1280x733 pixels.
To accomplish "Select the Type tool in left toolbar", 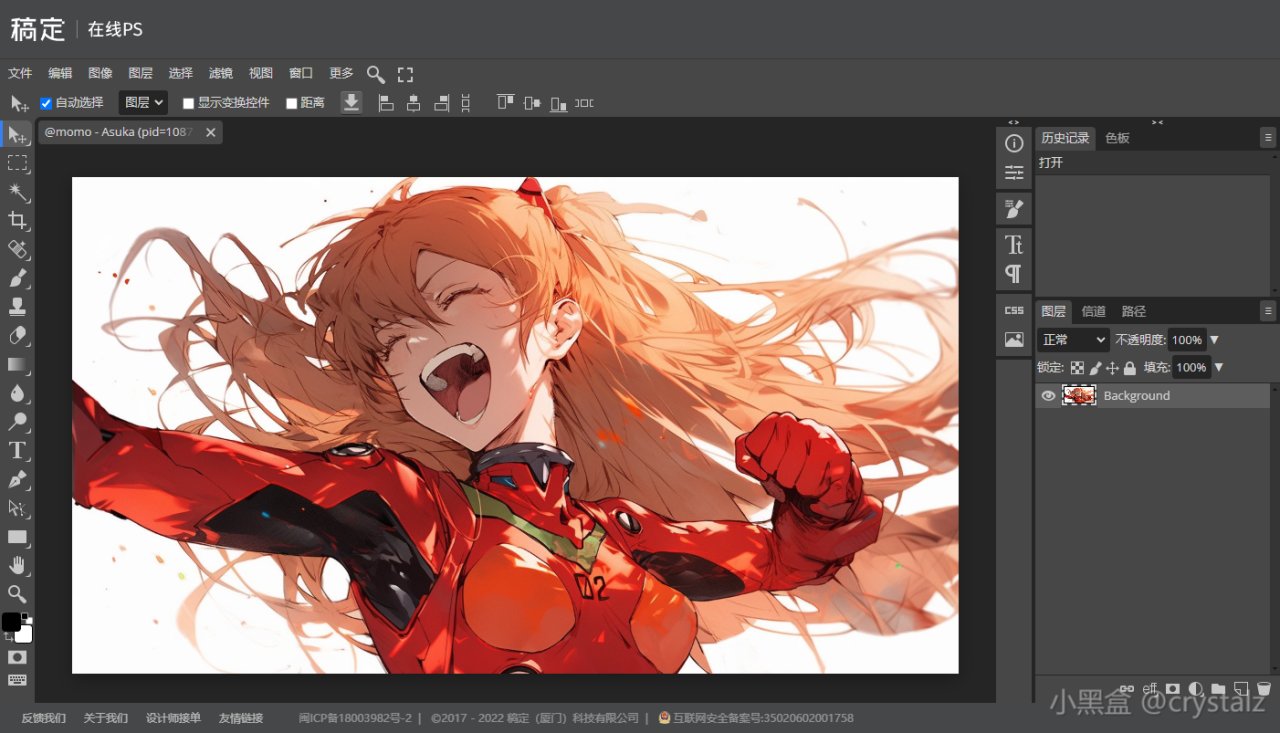I will pos(17,450).
